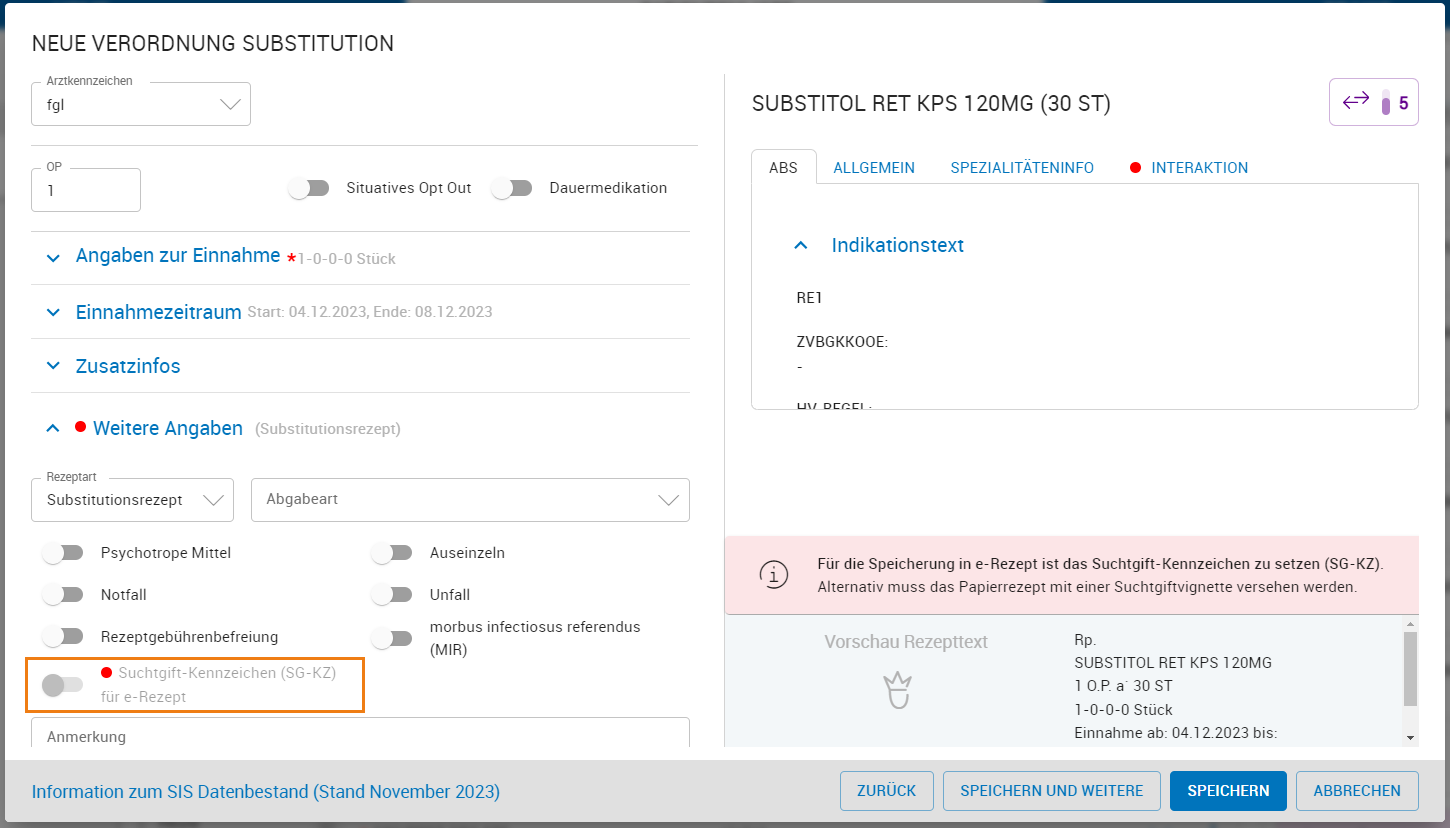Click the mortar icon under Vorschau Rezepttext
Screen dimensions: 1450x828
[x=897, y=689]
